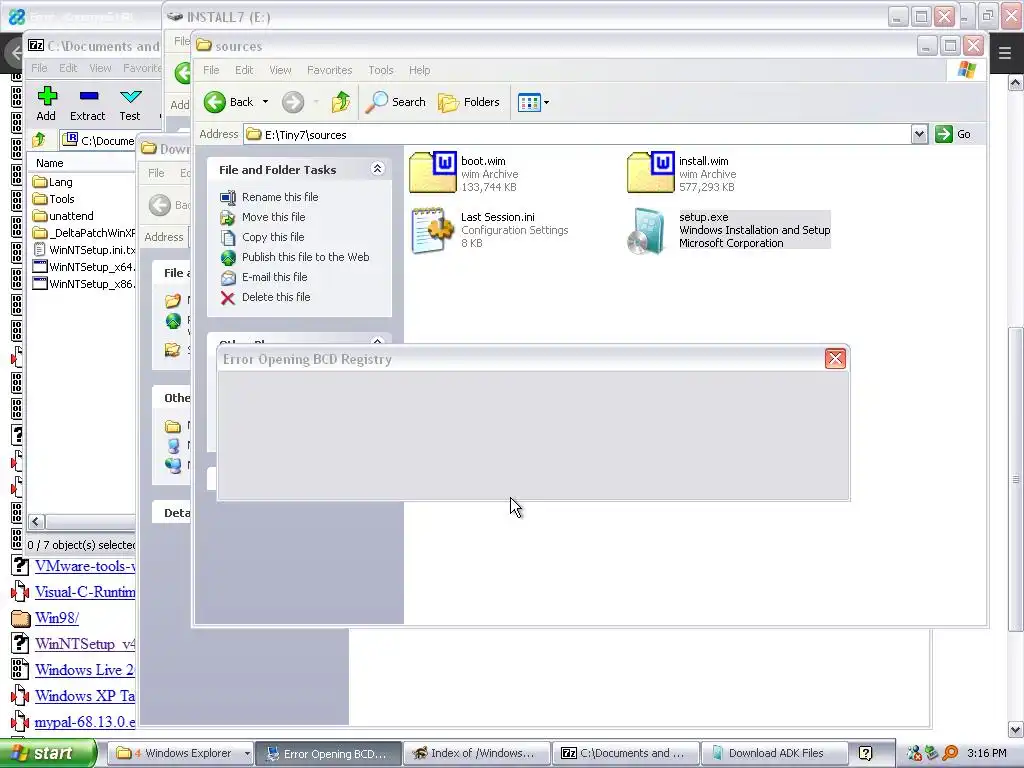This screenshot has height=768, width=1024.
Task: Open File menu in sources window
Action: [x=211, y=70]
